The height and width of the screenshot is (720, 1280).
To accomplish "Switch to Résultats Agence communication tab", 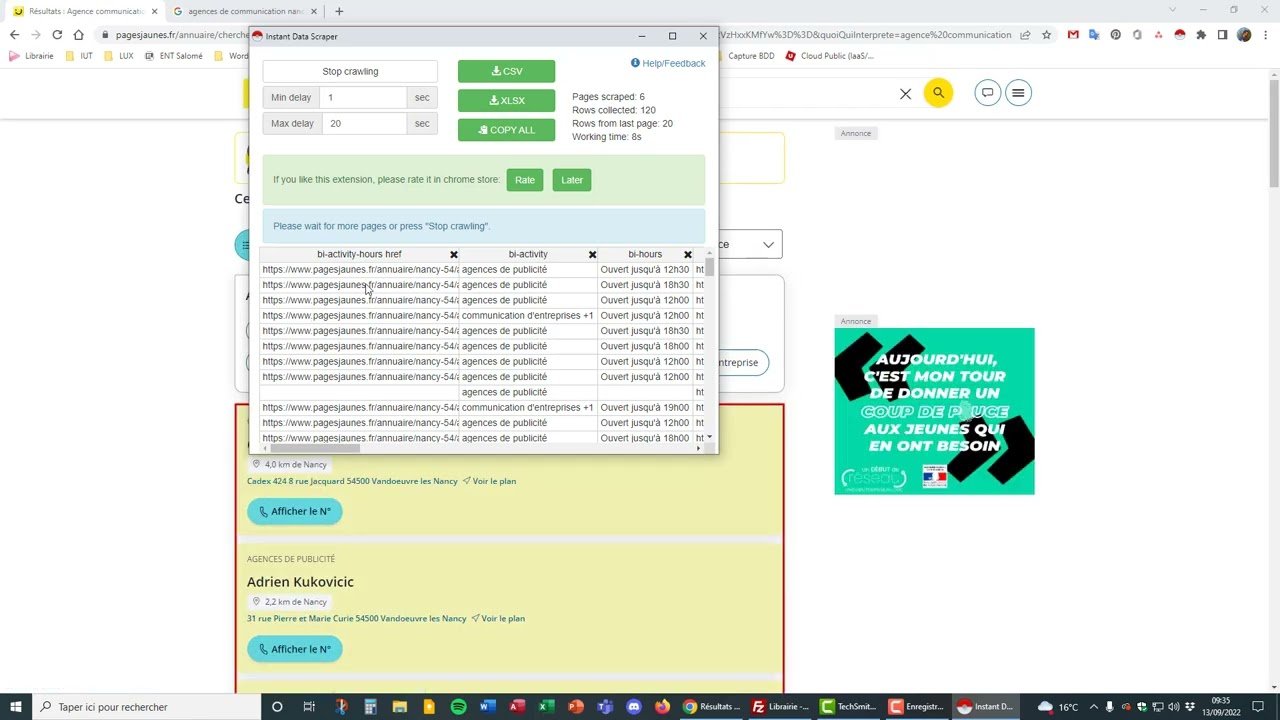I will click(85, 11).
